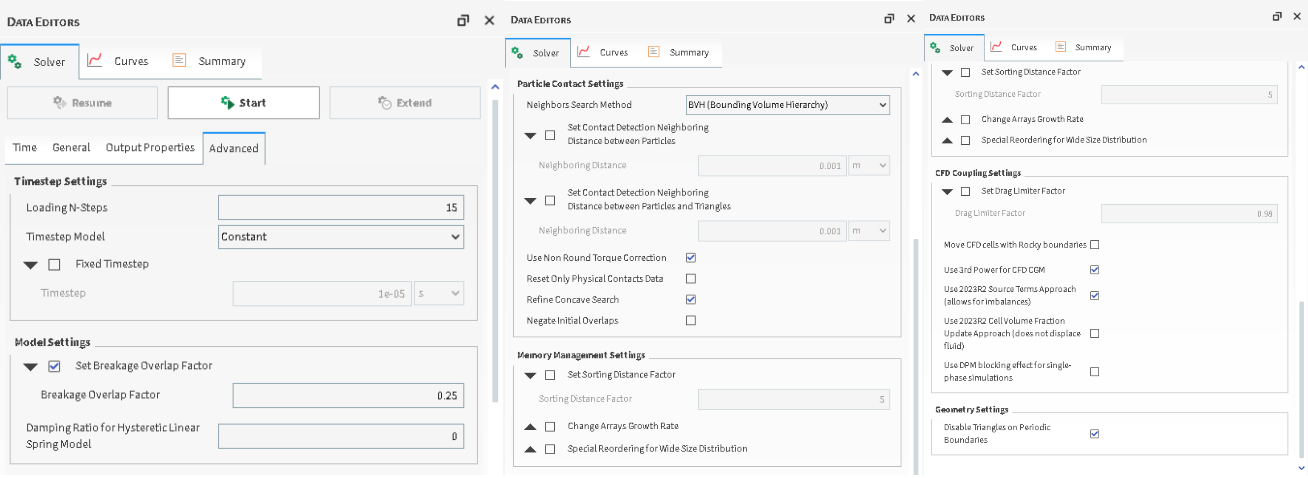
Task: Enable Negate Initial Overlaps checkbox
Action: (x=691, y=320)
